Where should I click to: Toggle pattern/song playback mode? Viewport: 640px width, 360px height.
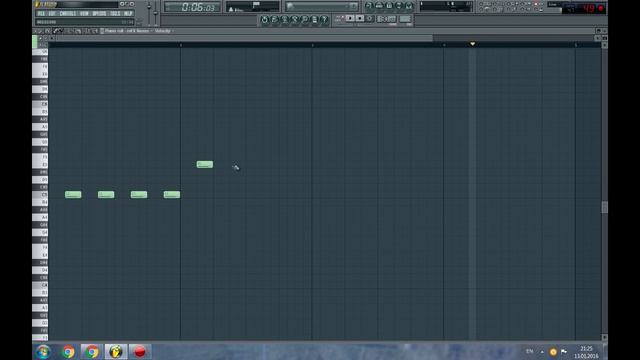tap(339, 18)
